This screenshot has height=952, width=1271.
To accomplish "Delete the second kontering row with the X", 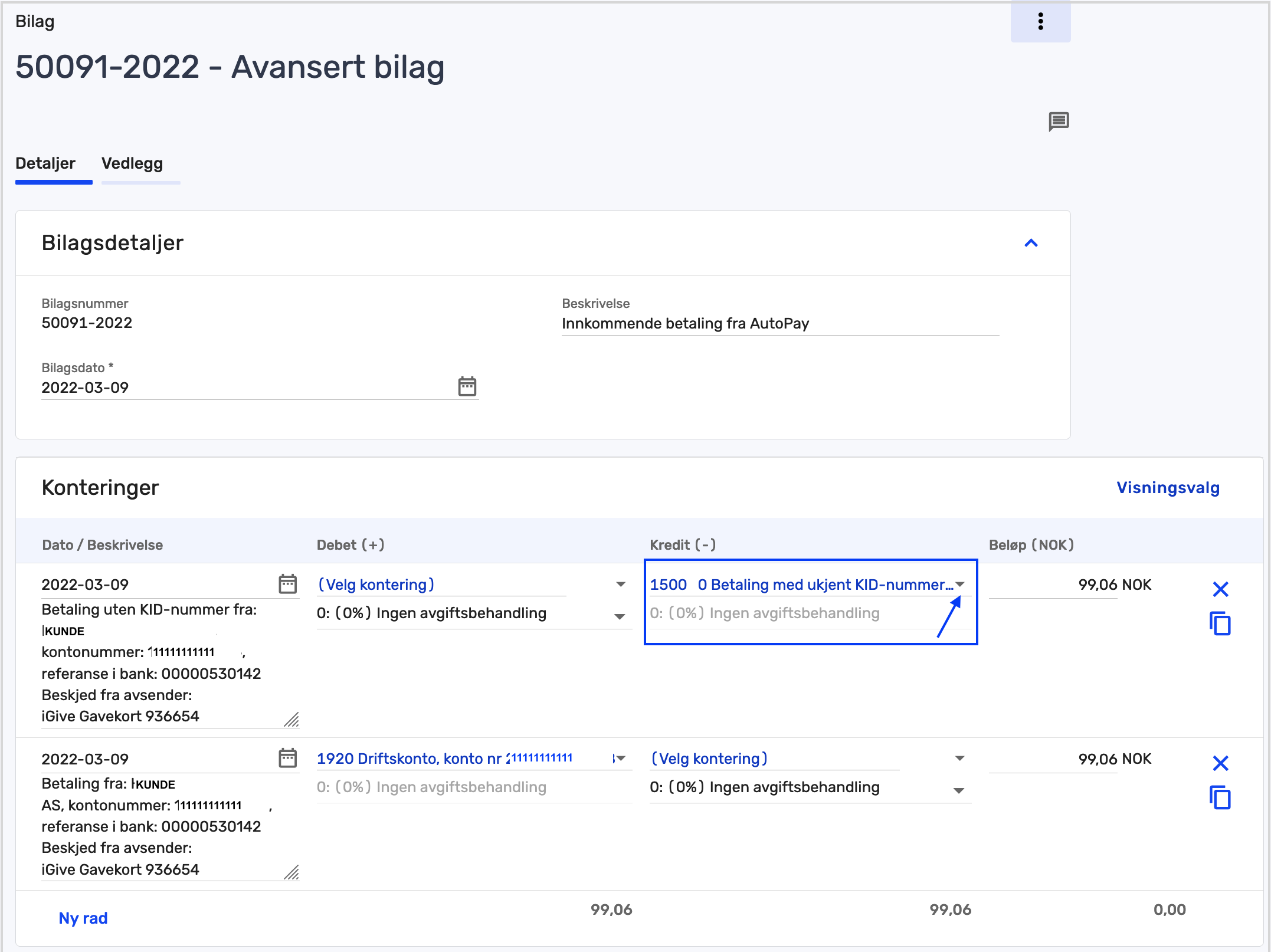I will tap(1220, 763).
